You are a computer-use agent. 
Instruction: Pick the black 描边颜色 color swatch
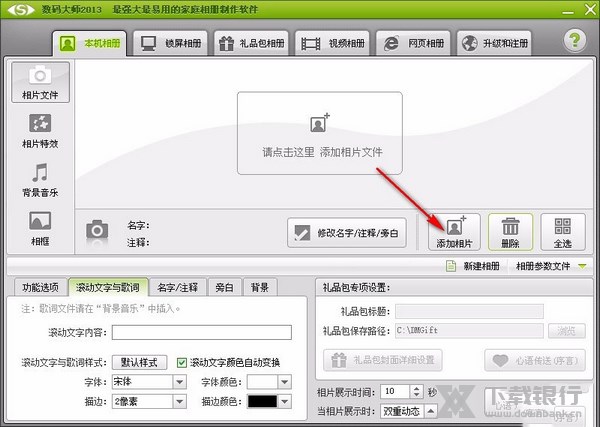[x=265, y=402]
